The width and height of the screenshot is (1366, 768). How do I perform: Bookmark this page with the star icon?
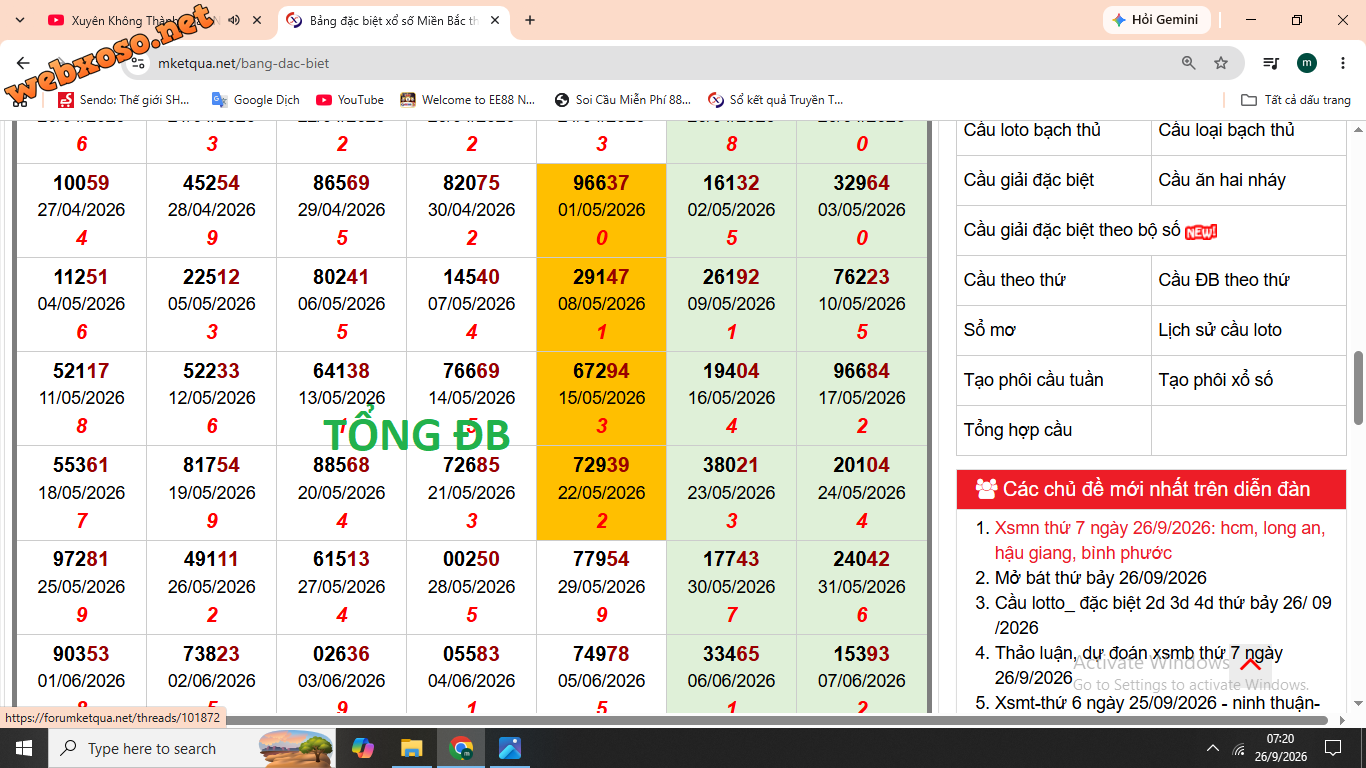(1221, 63)
